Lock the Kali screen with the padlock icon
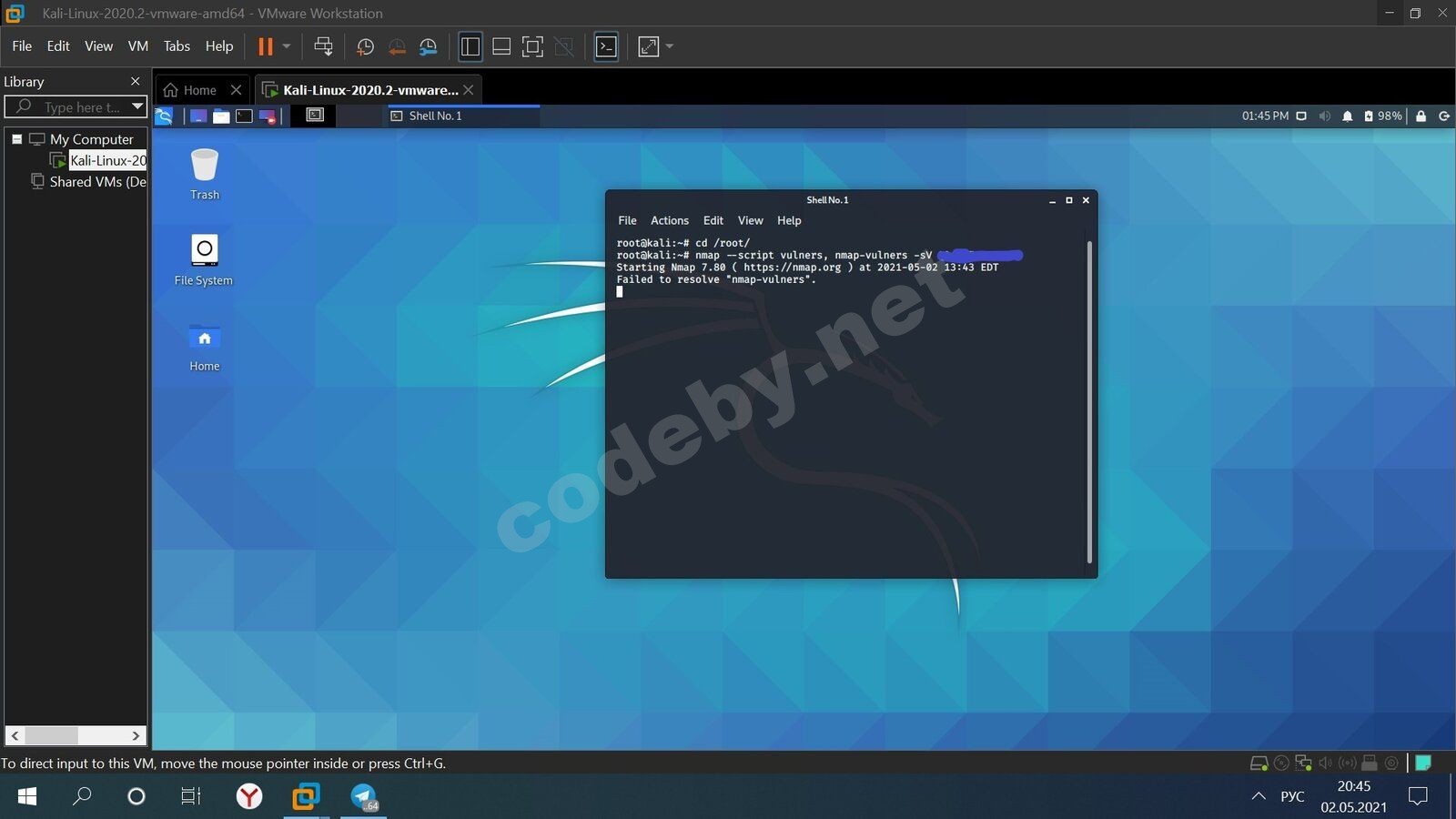 click(1421, 116)
